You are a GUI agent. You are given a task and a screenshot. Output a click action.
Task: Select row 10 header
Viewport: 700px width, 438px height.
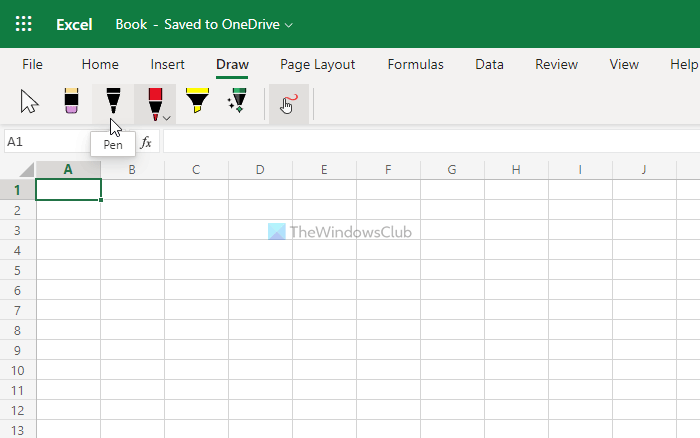17,370
